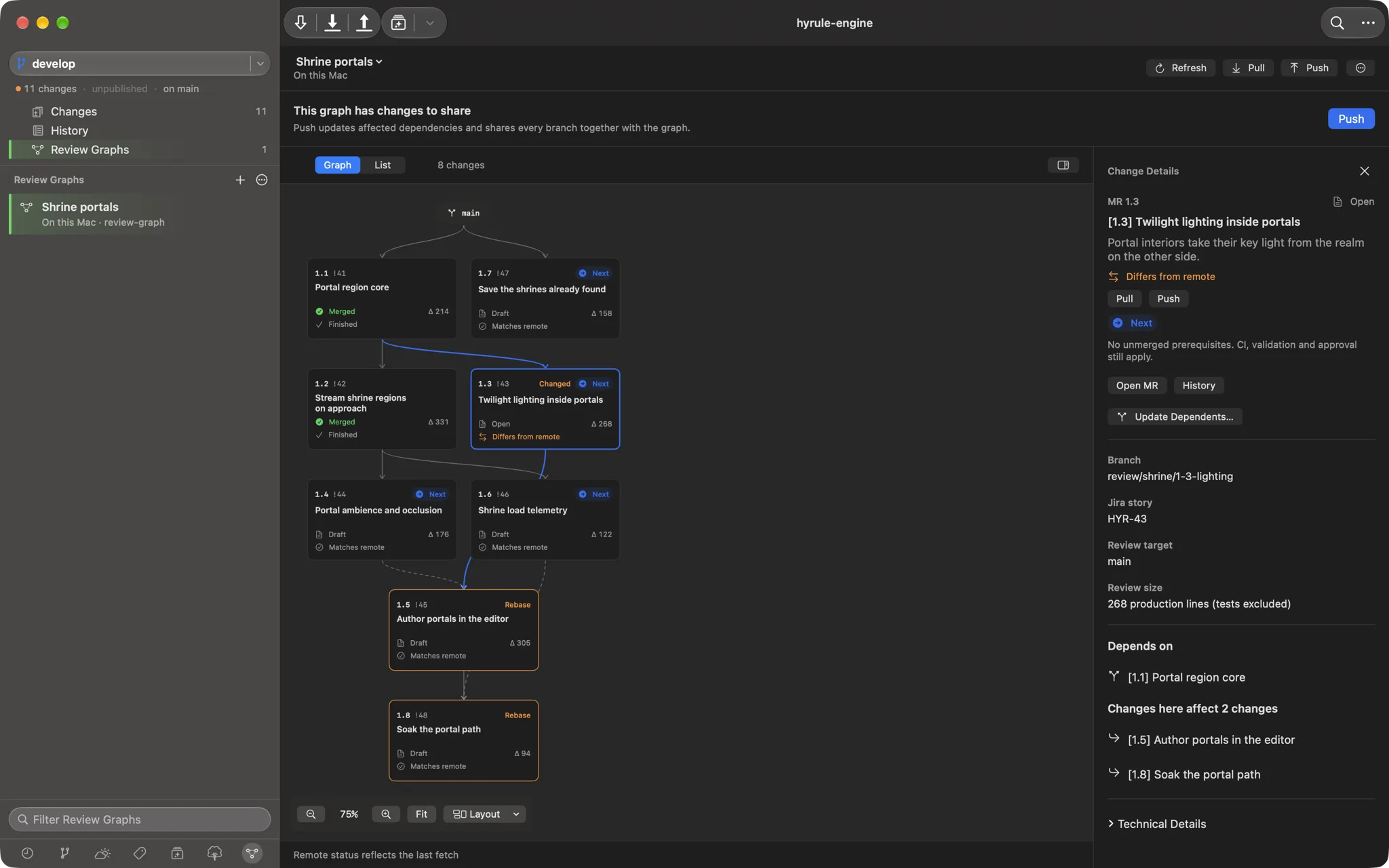Switch to the List view tab
This screenshot has height=868, width=1389.
pos(383,165)
